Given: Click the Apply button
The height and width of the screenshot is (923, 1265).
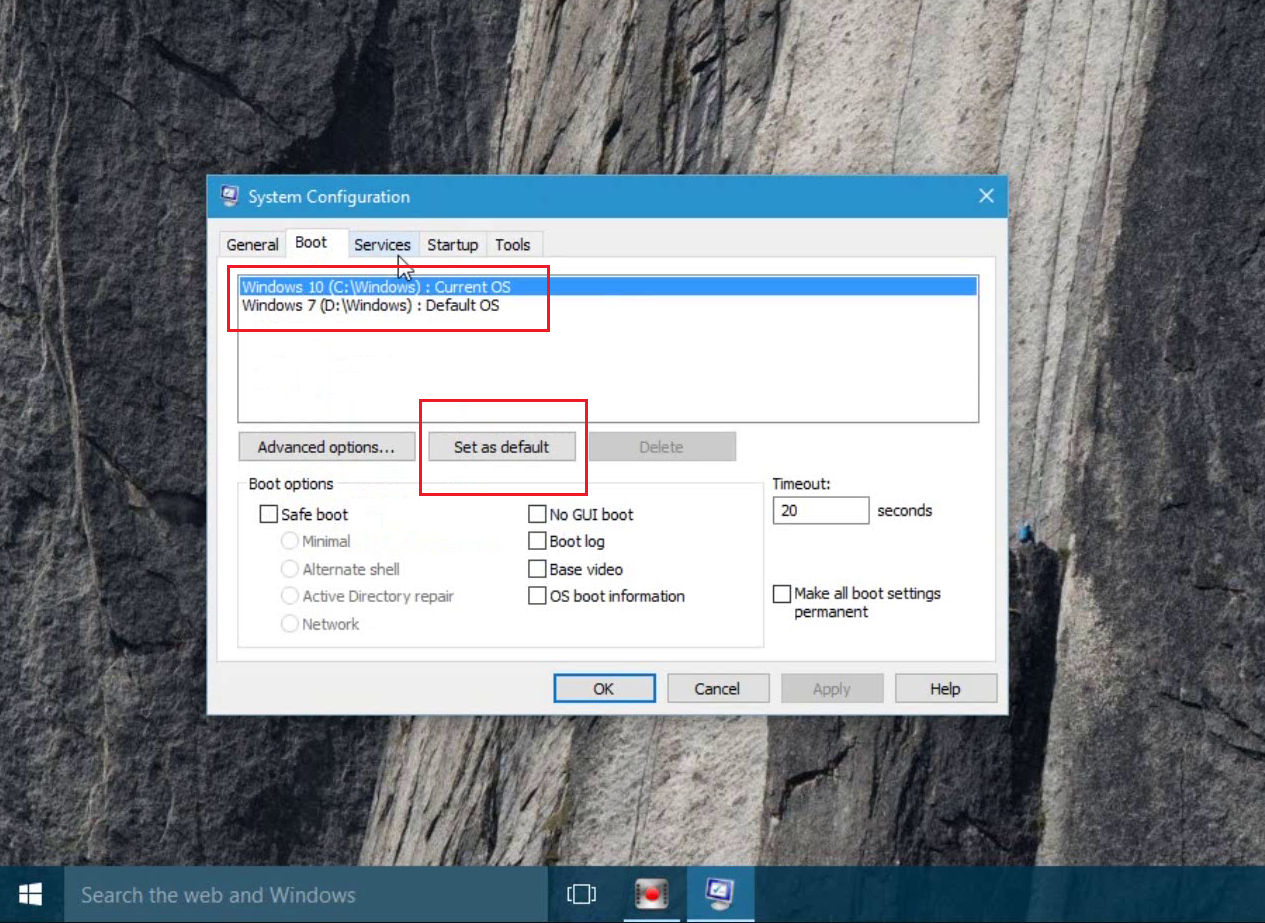Looking at the screenshot, I should pos(832,689).
